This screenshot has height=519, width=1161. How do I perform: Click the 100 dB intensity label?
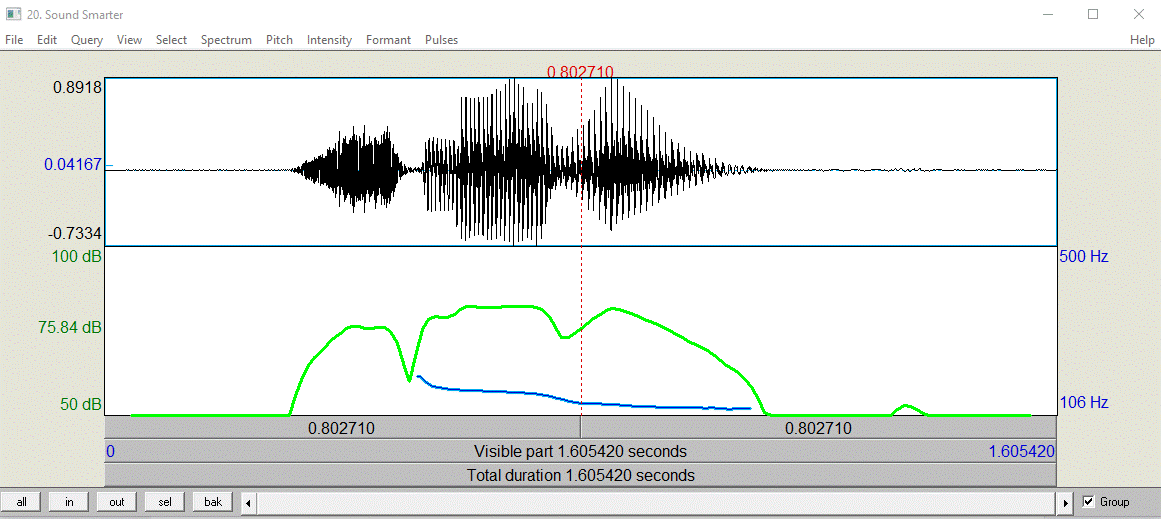pos(76,257)
